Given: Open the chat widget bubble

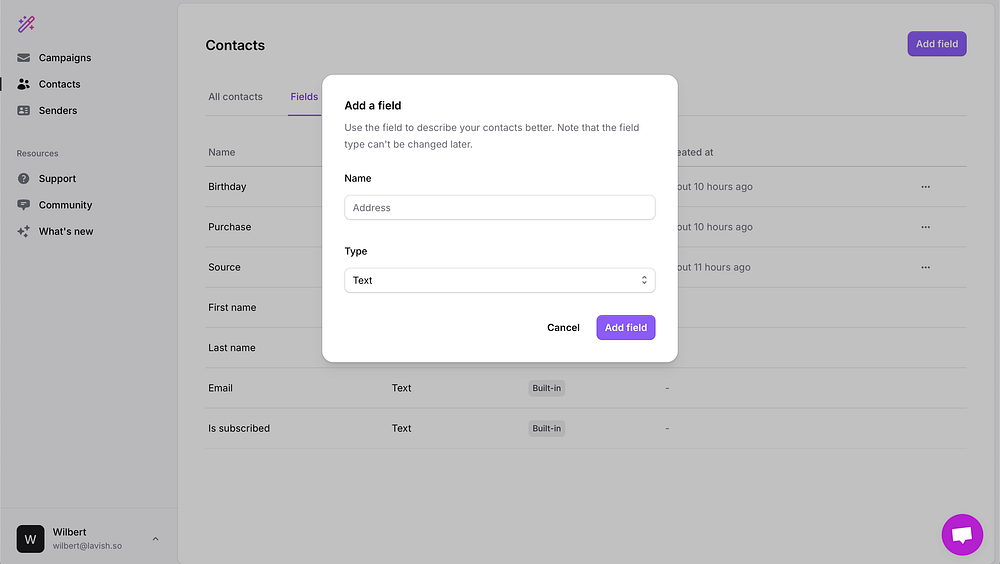Looking at the screenshot, I should pyautogui.click(x=962, y=535).
